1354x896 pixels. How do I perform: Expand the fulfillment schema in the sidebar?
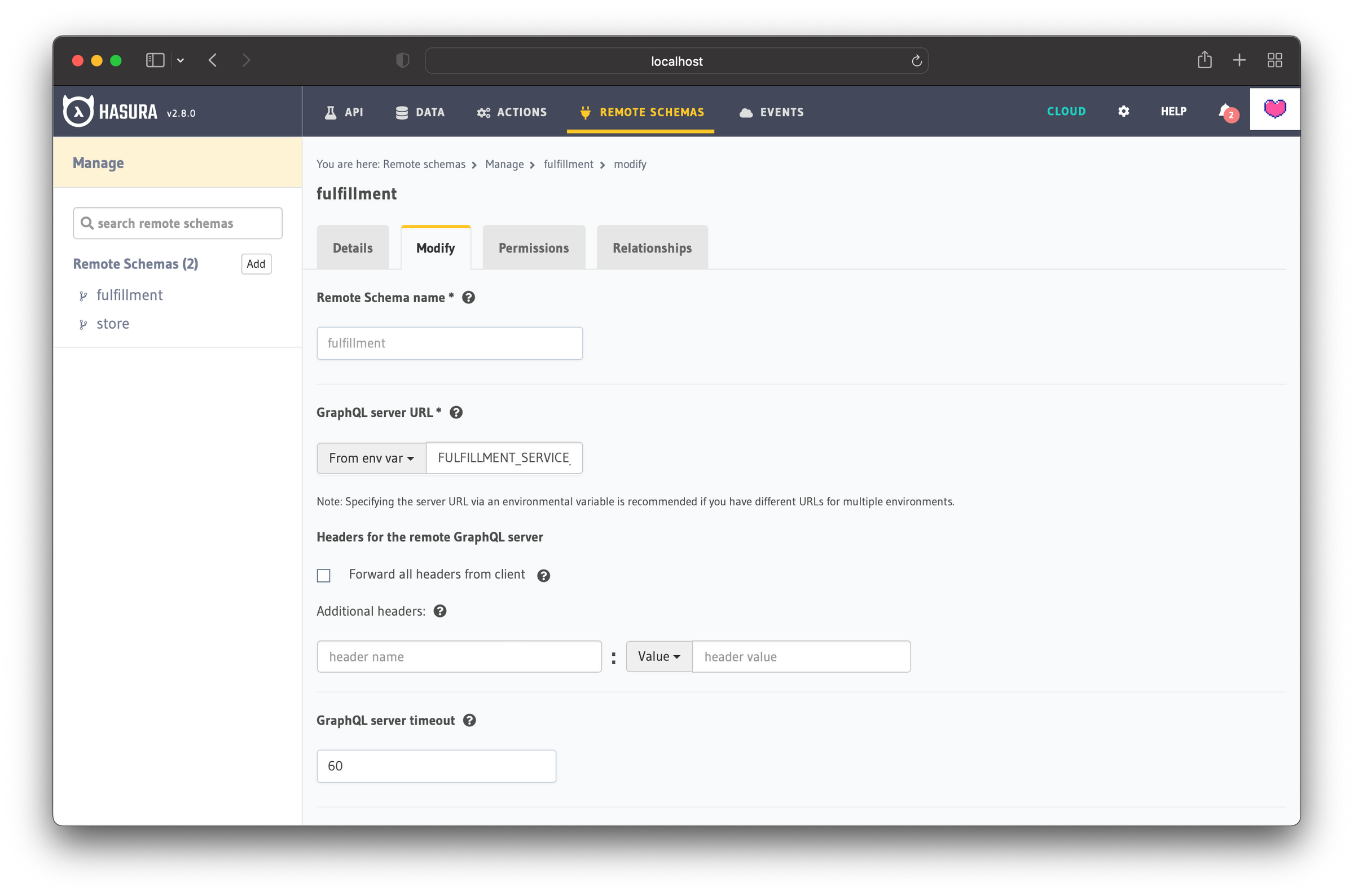tap(84, 295)
